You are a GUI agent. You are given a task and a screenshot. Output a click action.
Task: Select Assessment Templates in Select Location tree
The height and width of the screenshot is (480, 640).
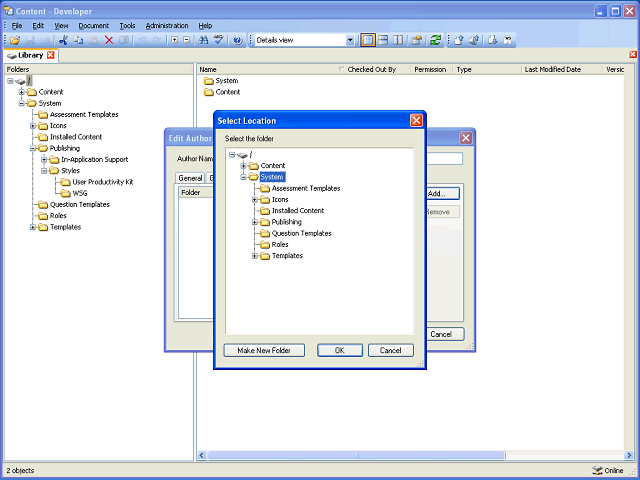coord(306,188)
